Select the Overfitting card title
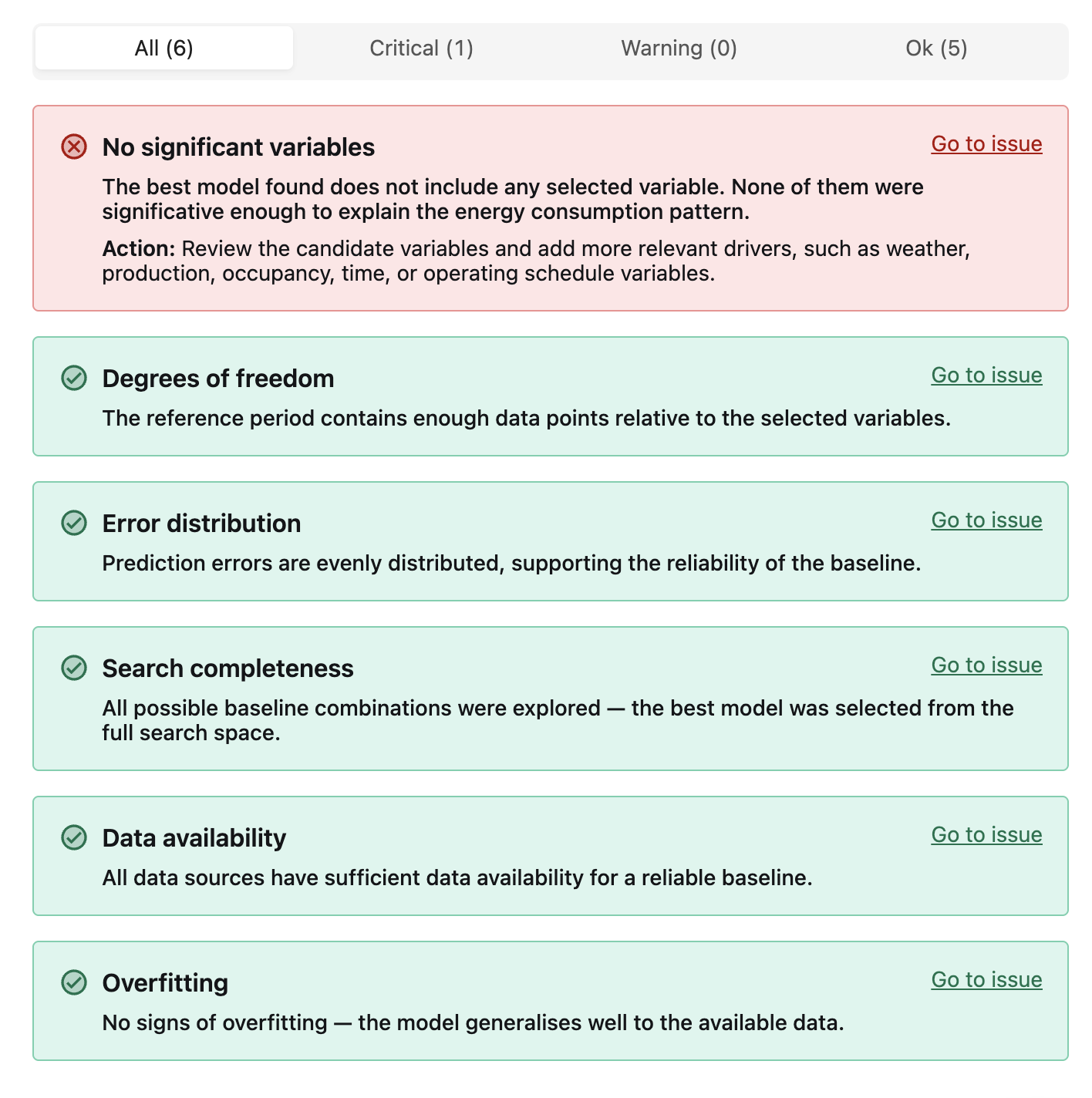The height and width of the screenshot is (1098, 1092). pos(165,983)
